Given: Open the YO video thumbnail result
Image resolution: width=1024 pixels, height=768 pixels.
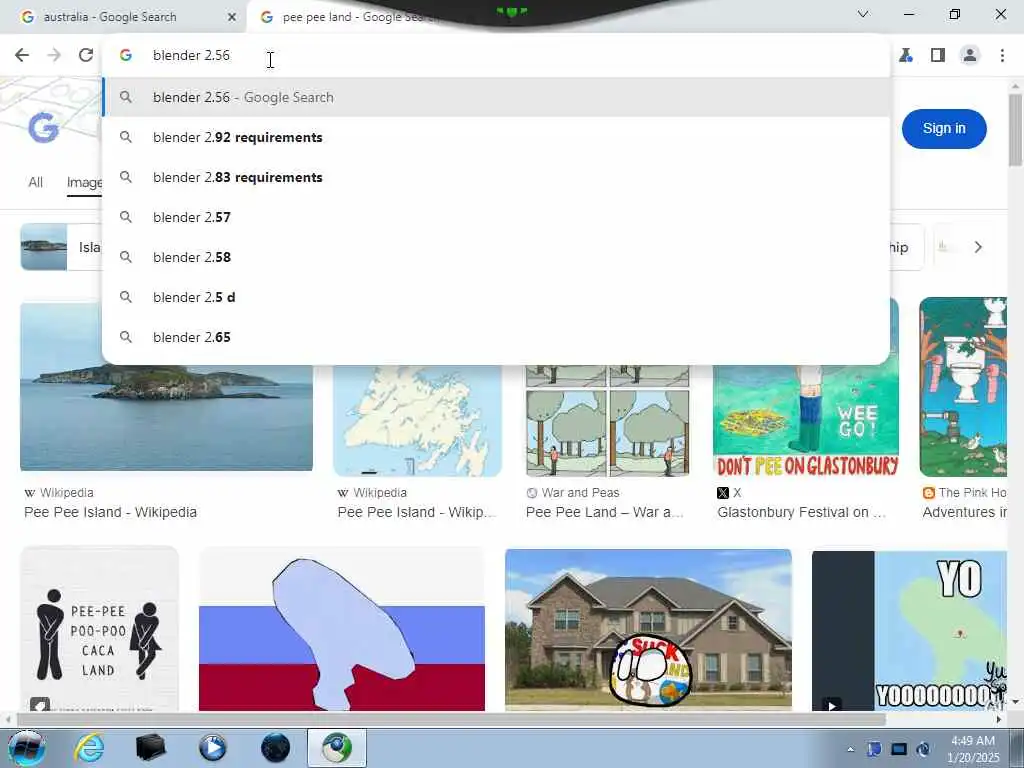Looking at the screenshot, I should click(909, 631).
